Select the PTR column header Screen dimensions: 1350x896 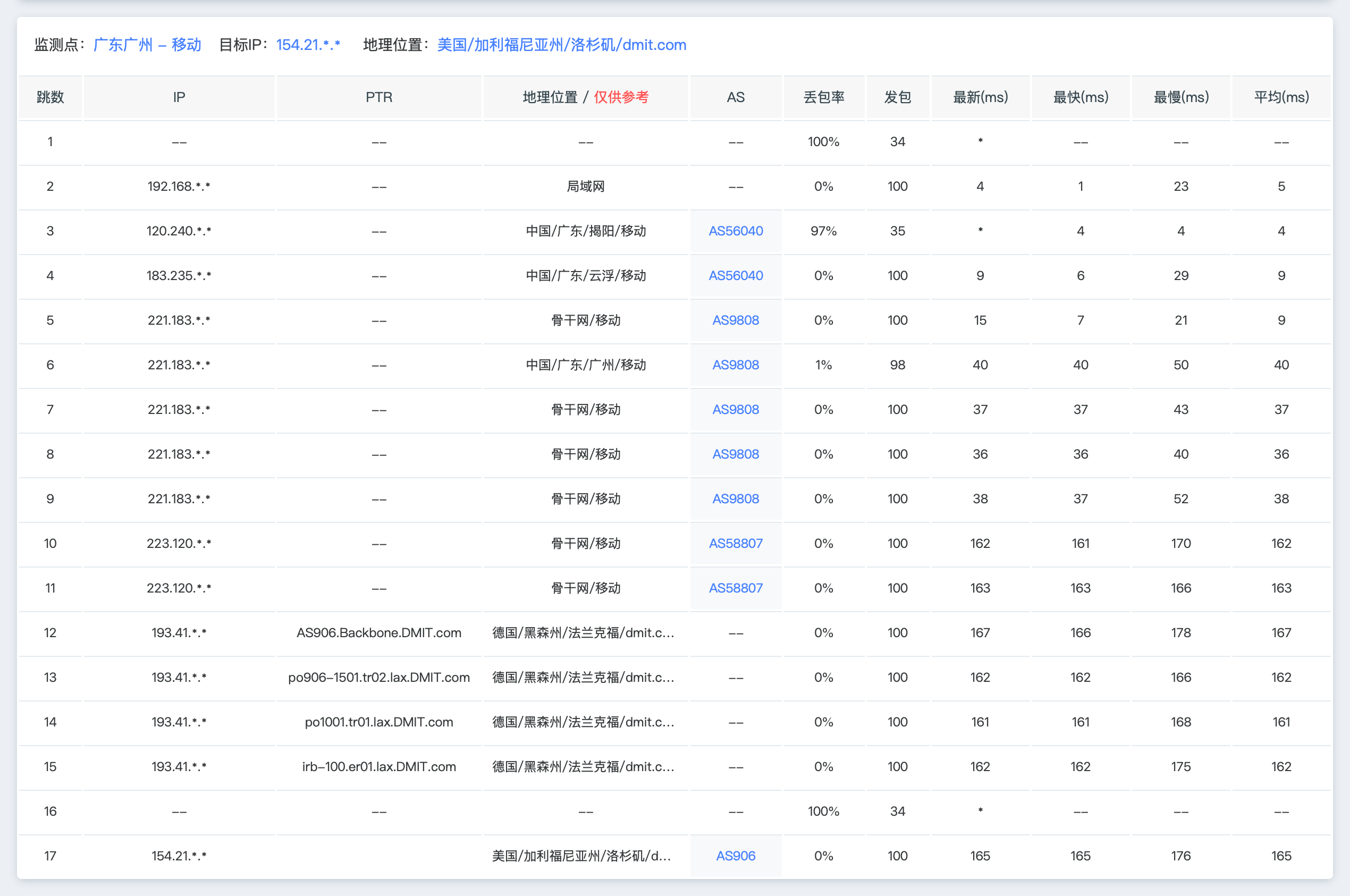(378, 97)
